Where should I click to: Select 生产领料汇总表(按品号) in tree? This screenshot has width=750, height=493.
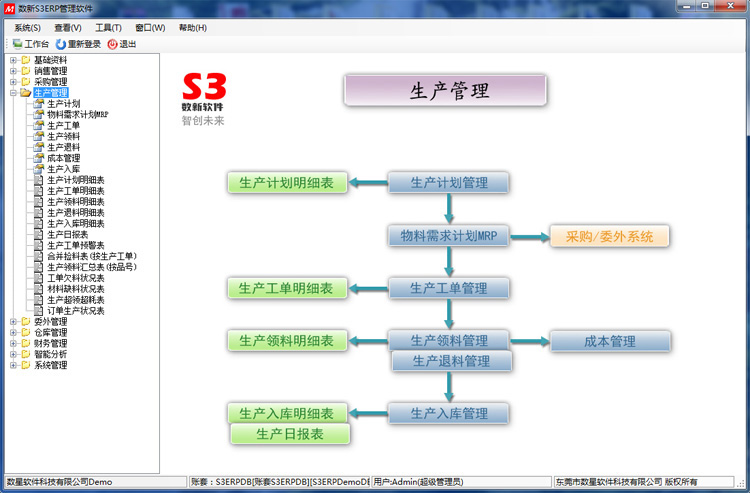pos(92,267)
